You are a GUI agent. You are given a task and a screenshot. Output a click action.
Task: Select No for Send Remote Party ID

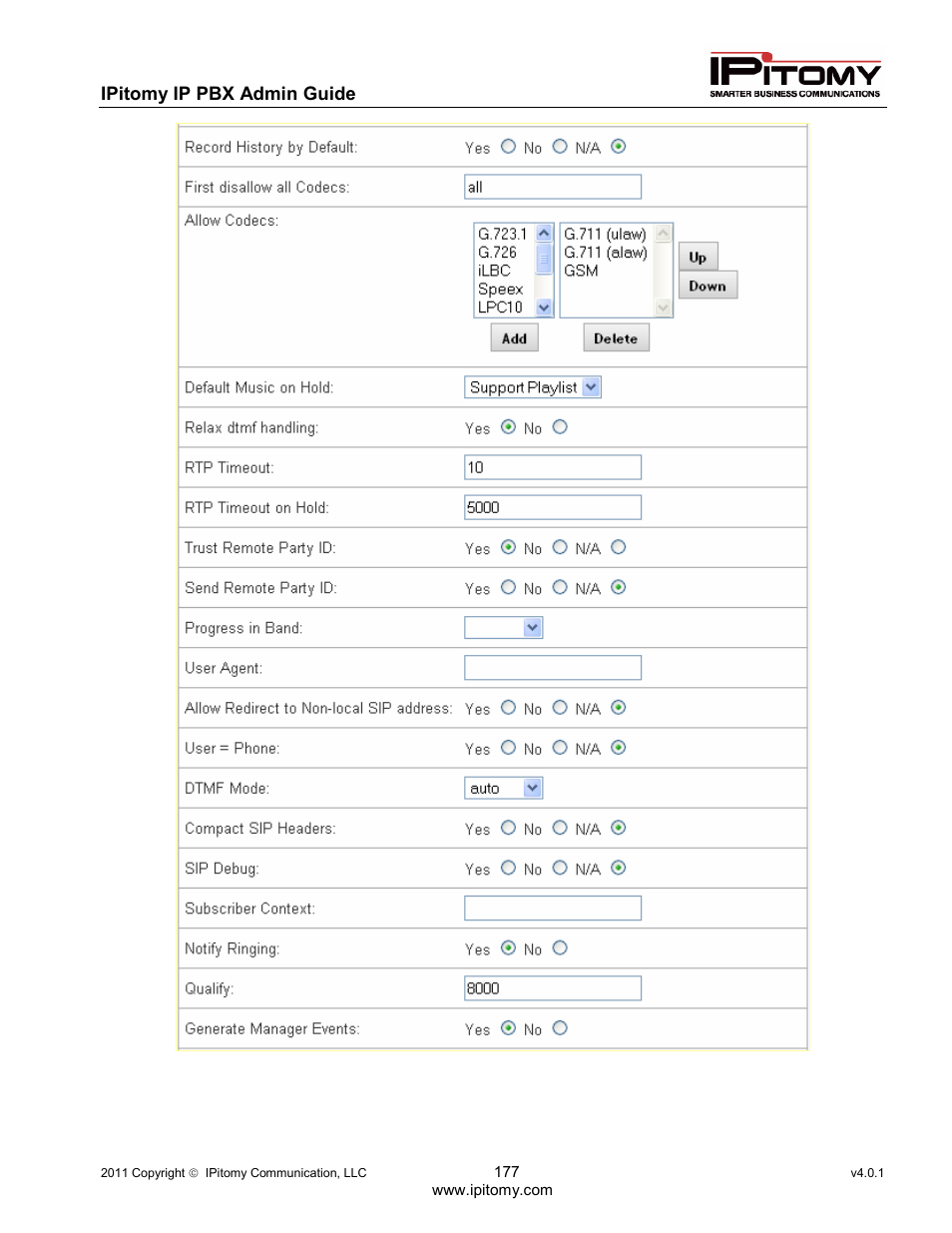[560, 587]
